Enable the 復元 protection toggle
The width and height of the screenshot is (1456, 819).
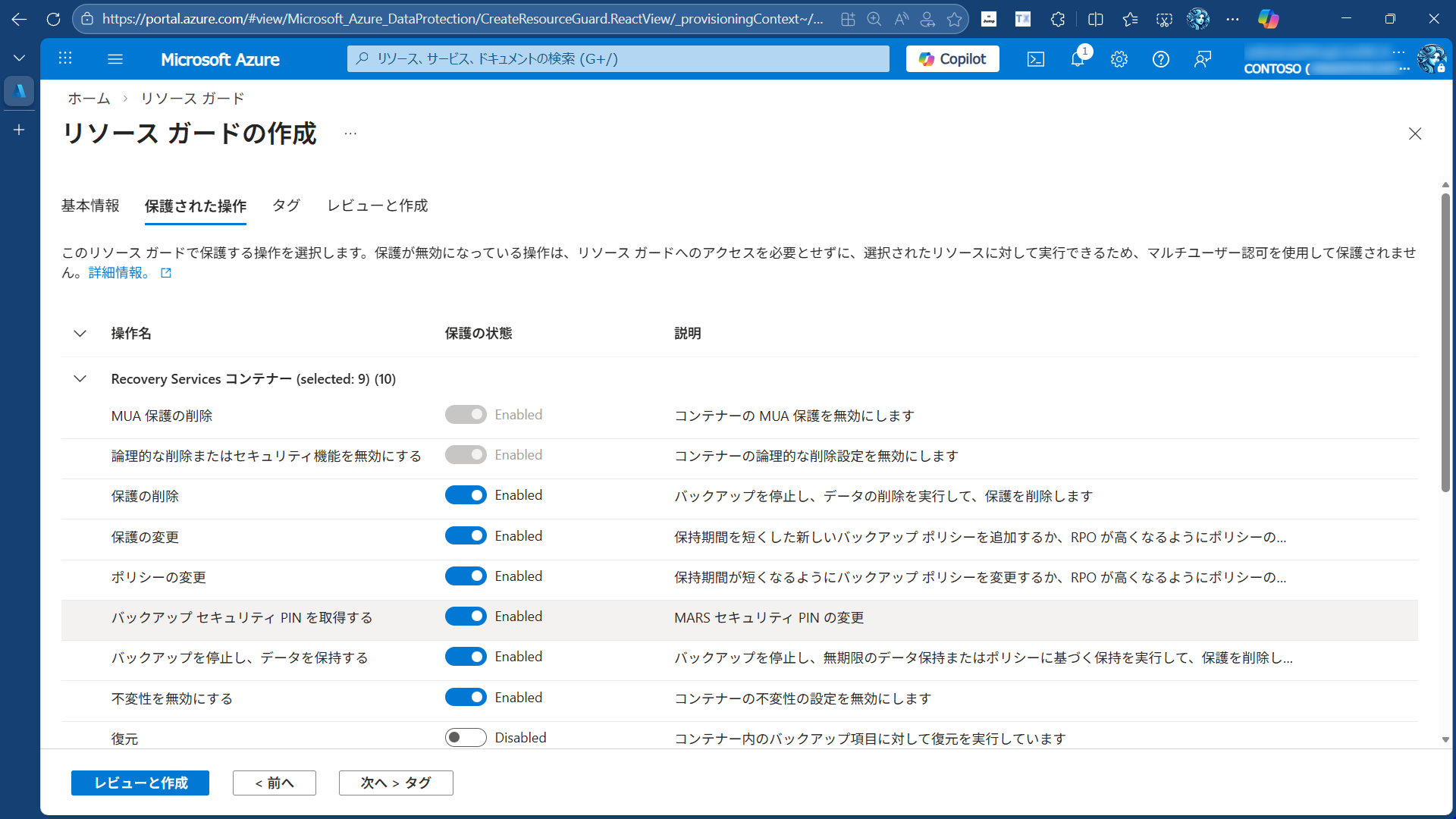466,736
